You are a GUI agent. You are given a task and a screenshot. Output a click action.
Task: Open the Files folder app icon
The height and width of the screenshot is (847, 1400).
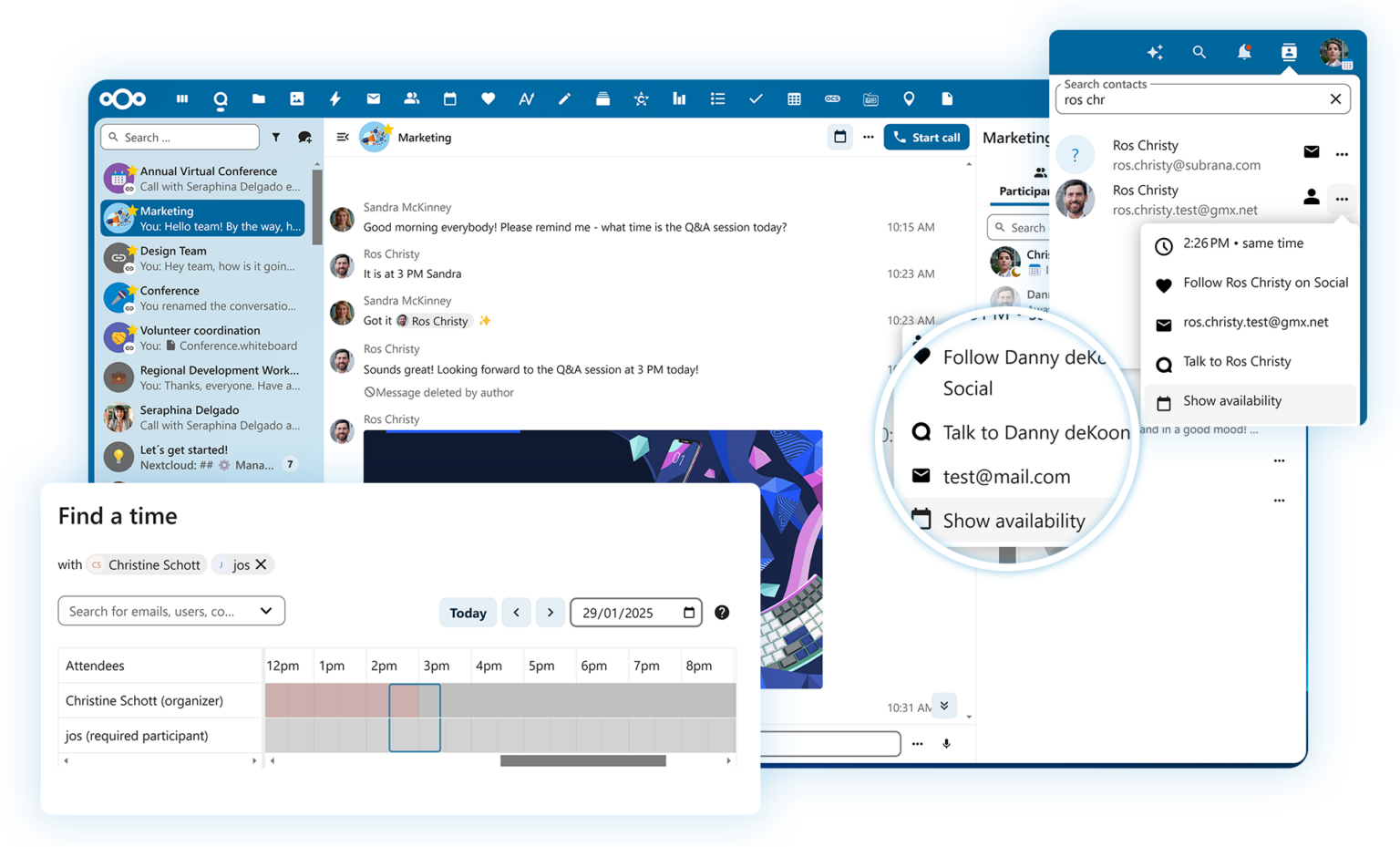[x=259, y=98]
